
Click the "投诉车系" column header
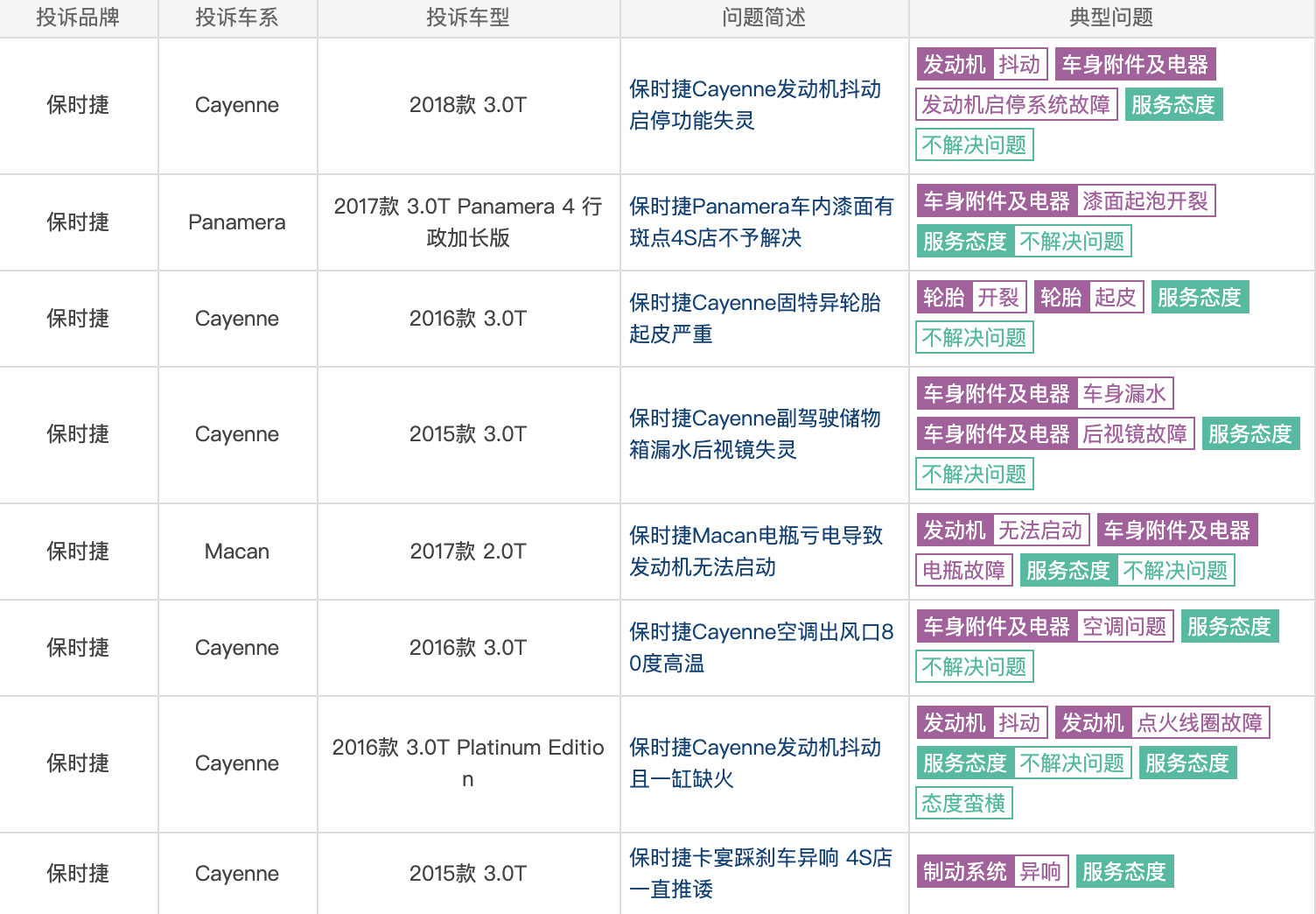(237, 18)
